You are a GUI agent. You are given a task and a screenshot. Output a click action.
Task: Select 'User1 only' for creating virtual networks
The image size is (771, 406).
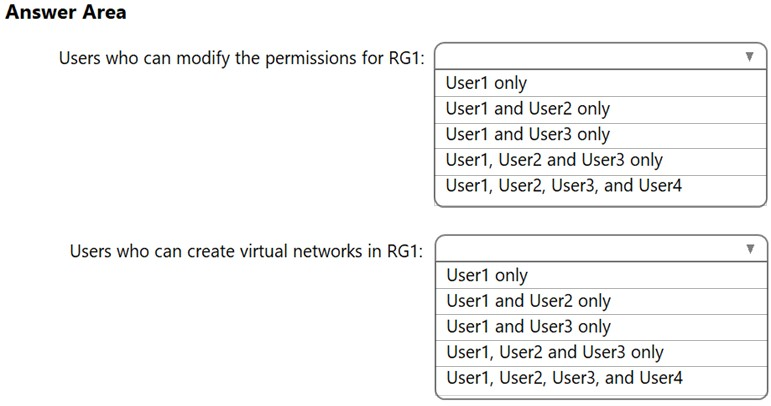point(486,275)
